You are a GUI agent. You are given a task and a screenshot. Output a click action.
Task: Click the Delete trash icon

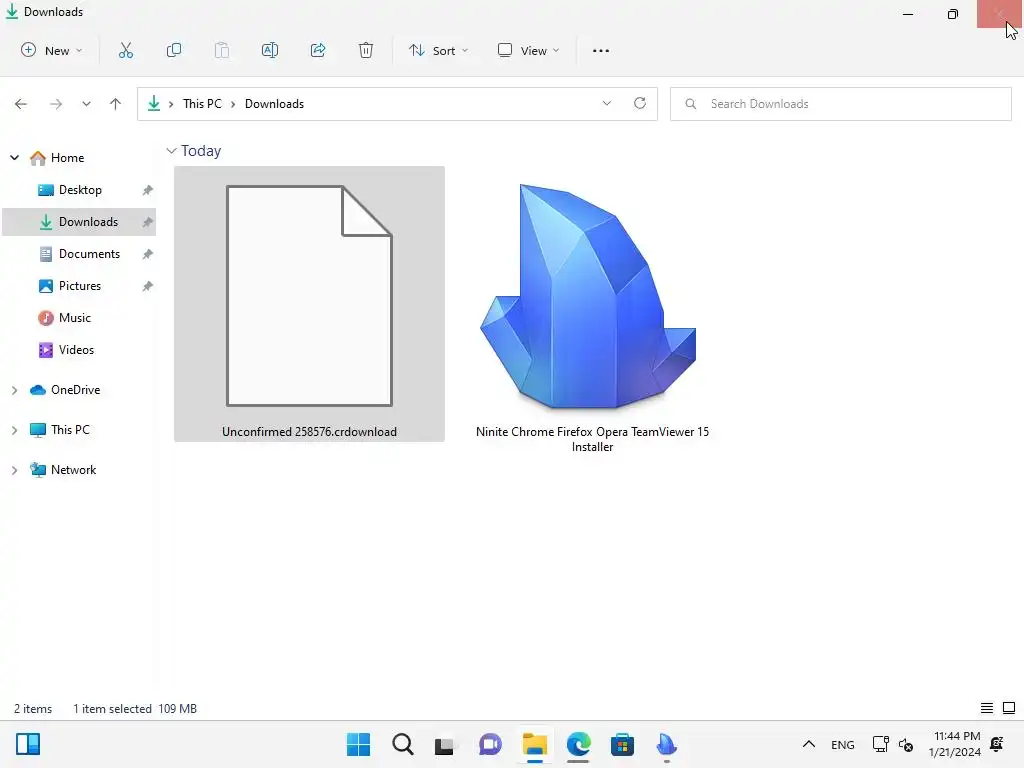coord(366,50)
